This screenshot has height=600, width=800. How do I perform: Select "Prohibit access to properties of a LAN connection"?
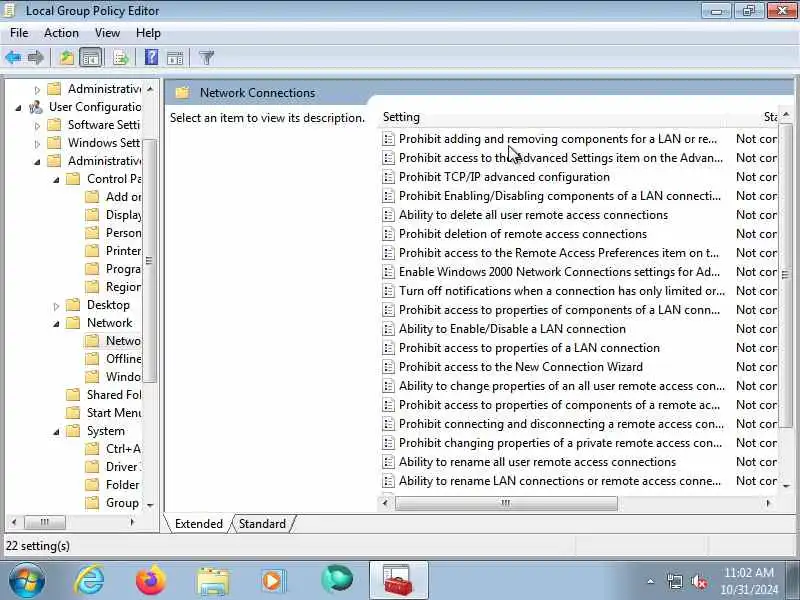coord(529,348)
